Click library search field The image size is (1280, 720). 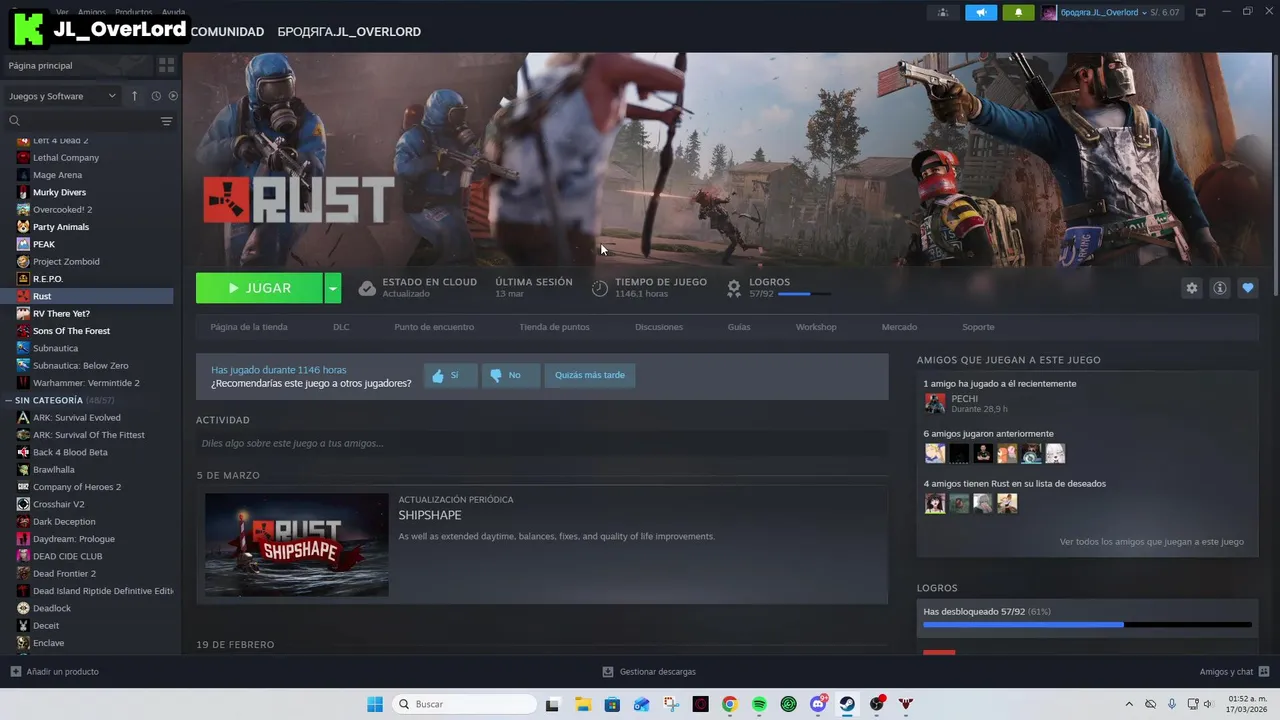click(80, 121)
